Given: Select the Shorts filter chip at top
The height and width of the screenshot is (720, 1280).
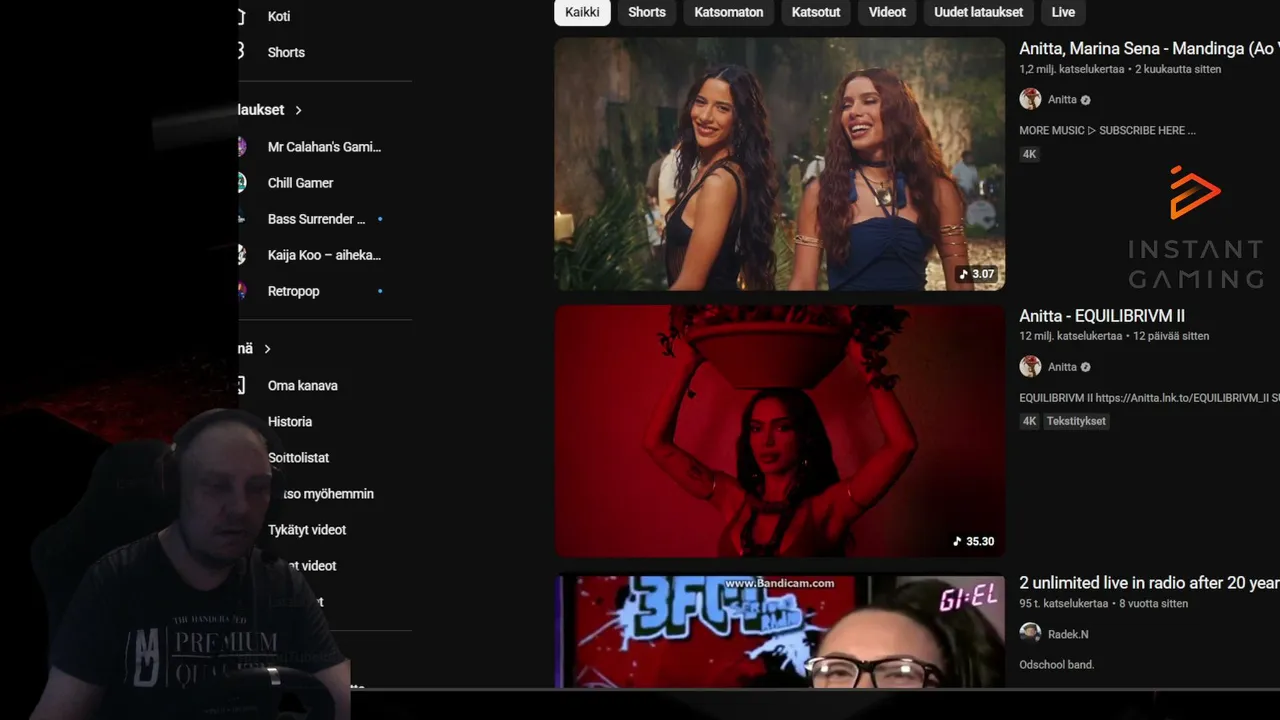Looking at the screenshot, I should (647, 12).
